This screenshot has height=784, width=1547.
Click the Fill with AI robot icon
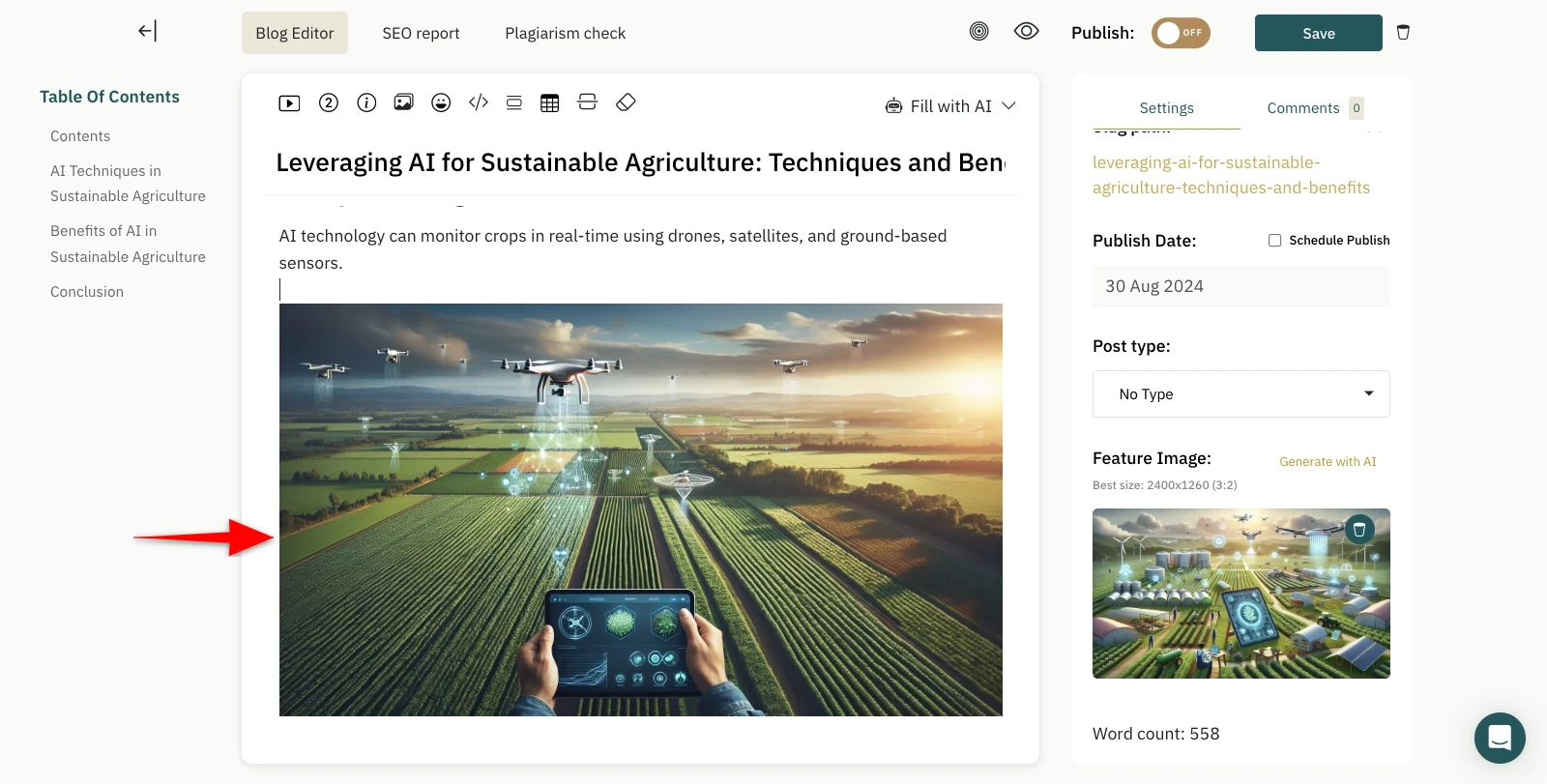click(894, 106)
